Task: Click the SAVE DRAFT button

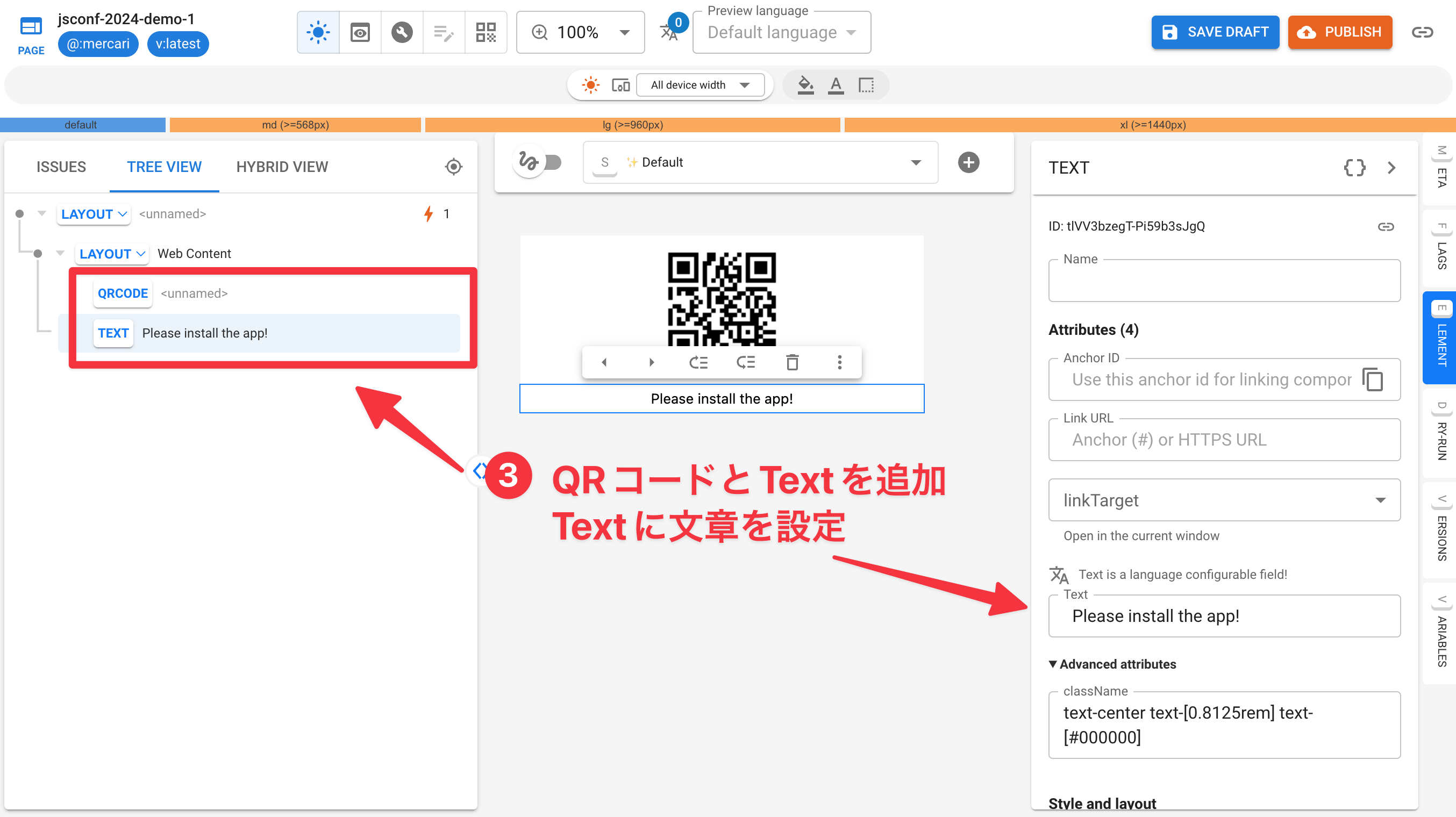Action: pos(1215,32)
